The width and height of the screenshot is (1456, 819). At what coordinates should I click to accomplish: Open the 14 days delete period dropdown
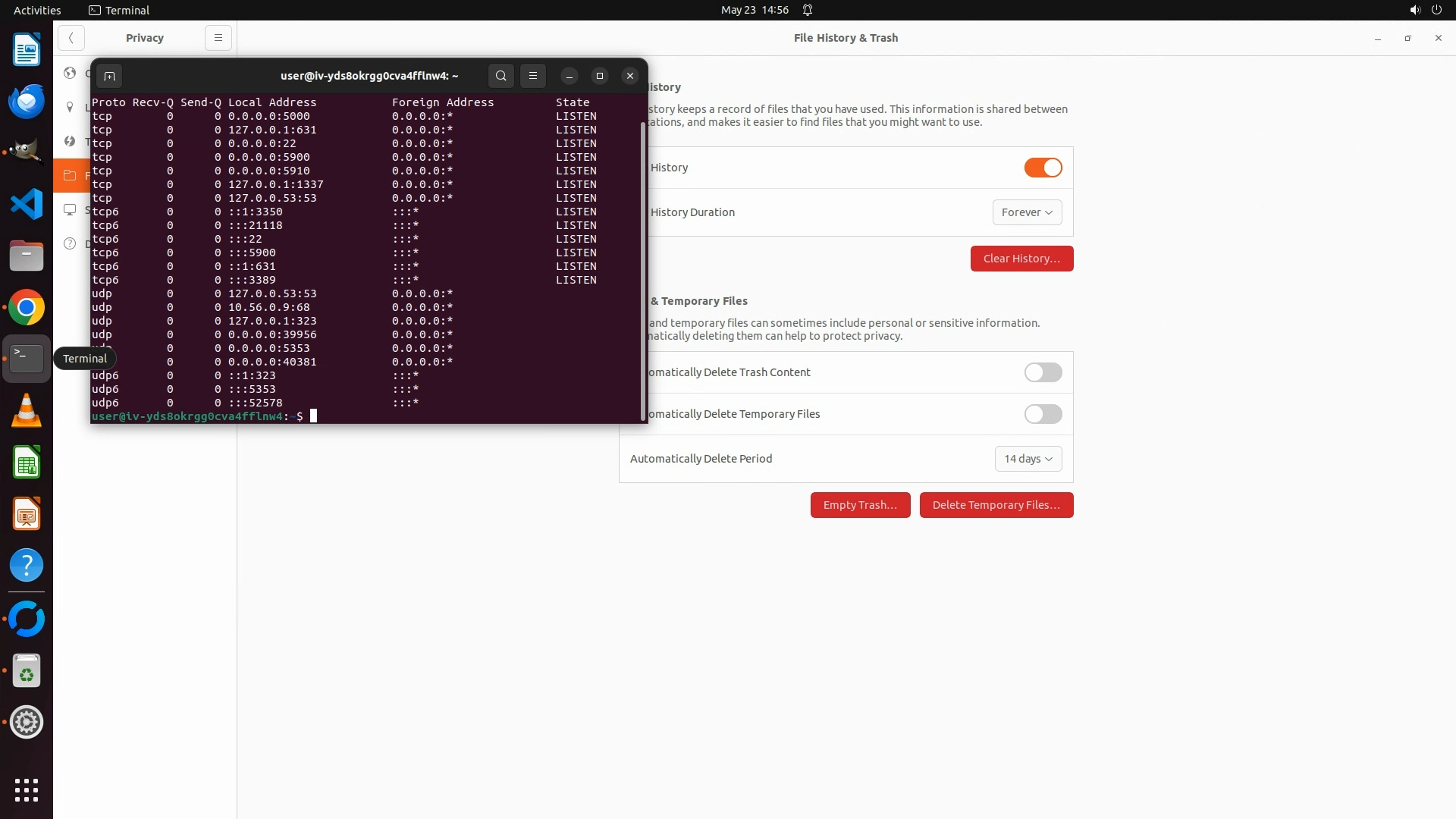pos(1028,459)
